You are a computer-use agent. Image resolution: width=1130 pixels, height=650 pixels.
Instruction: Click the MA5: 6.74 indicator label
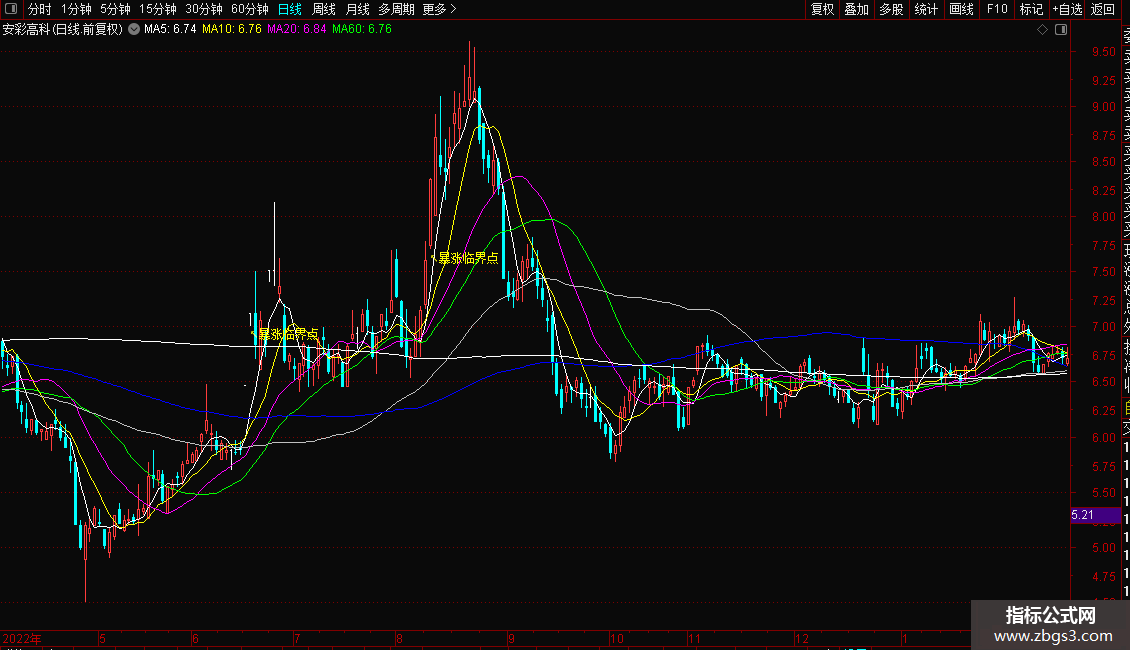pyautogui.click(x=170, y=30)
